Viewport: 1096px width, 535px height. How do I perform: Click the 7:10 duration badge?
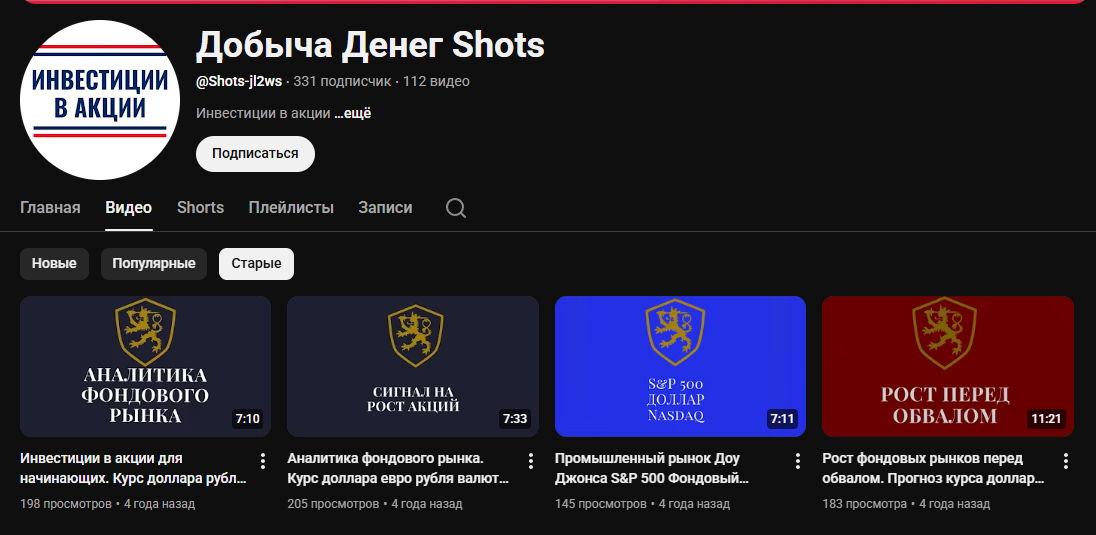point(247,420)
